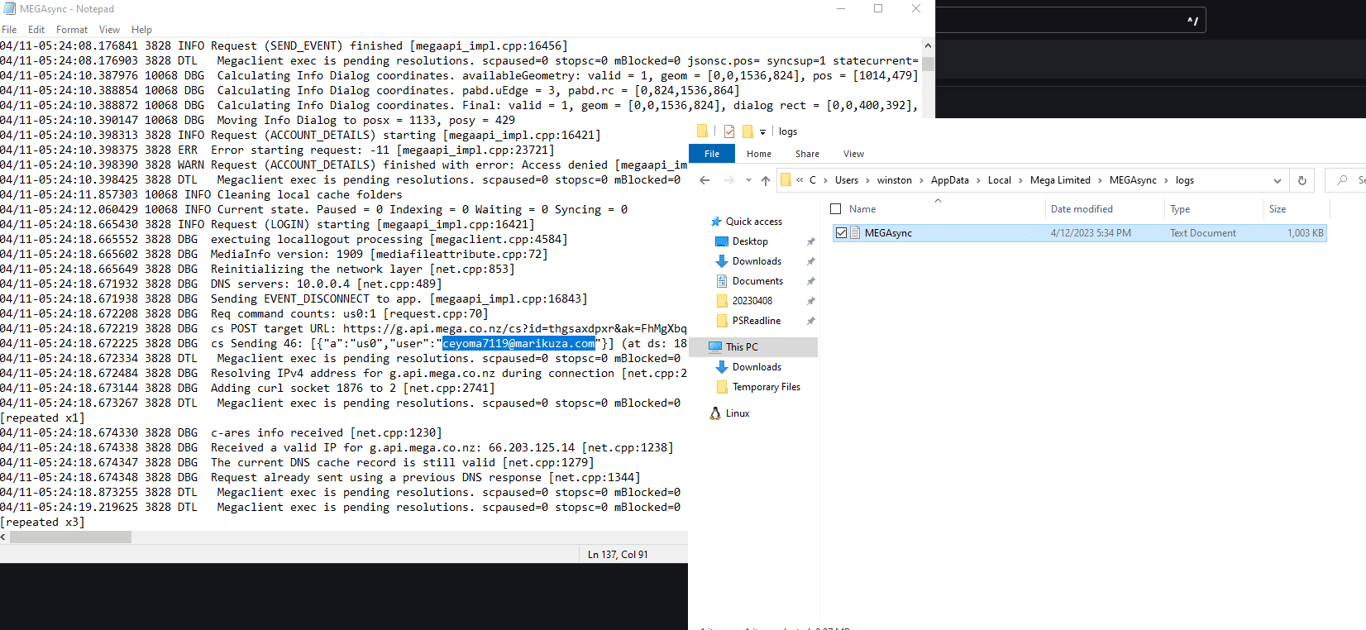The height and width of the screenshot is (630, 1366).
Task: Click the pin icon beside PSReadline
Action: pyautogui.click(x=811, y=322)
